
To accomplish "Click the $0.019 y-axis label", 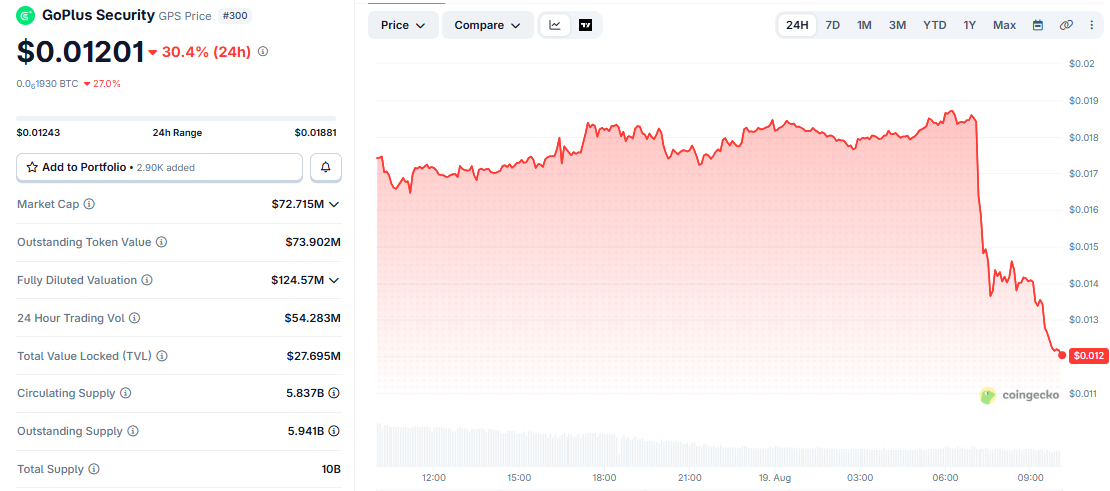I will pyautogui.click(x=1082, y=100).
